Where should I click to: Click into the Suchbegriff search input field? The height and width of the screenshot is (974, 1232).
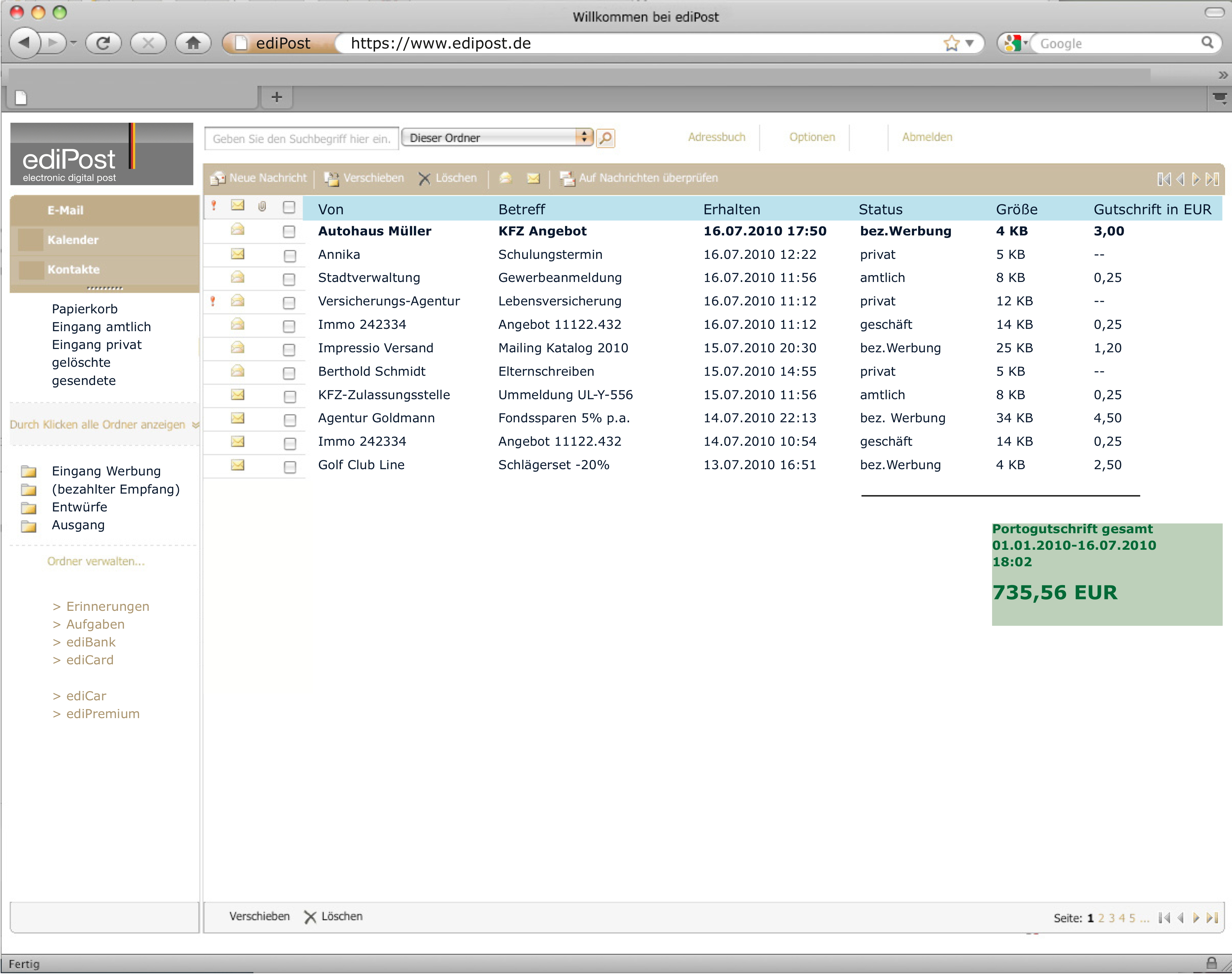coord(301,139)
